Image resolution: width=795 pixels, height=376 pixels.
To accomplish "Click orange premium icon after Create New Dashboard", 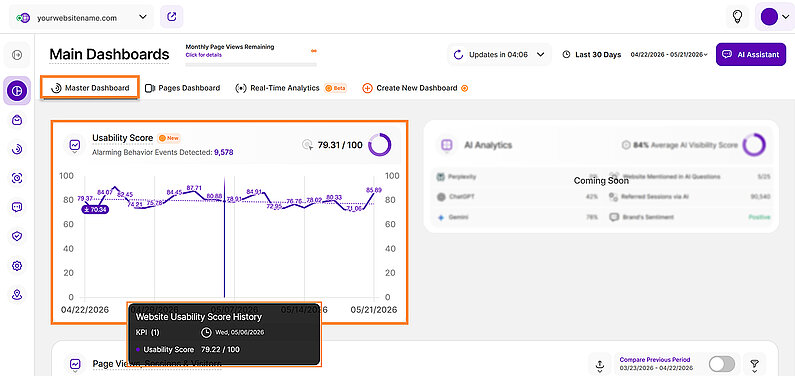I will 464,88.
